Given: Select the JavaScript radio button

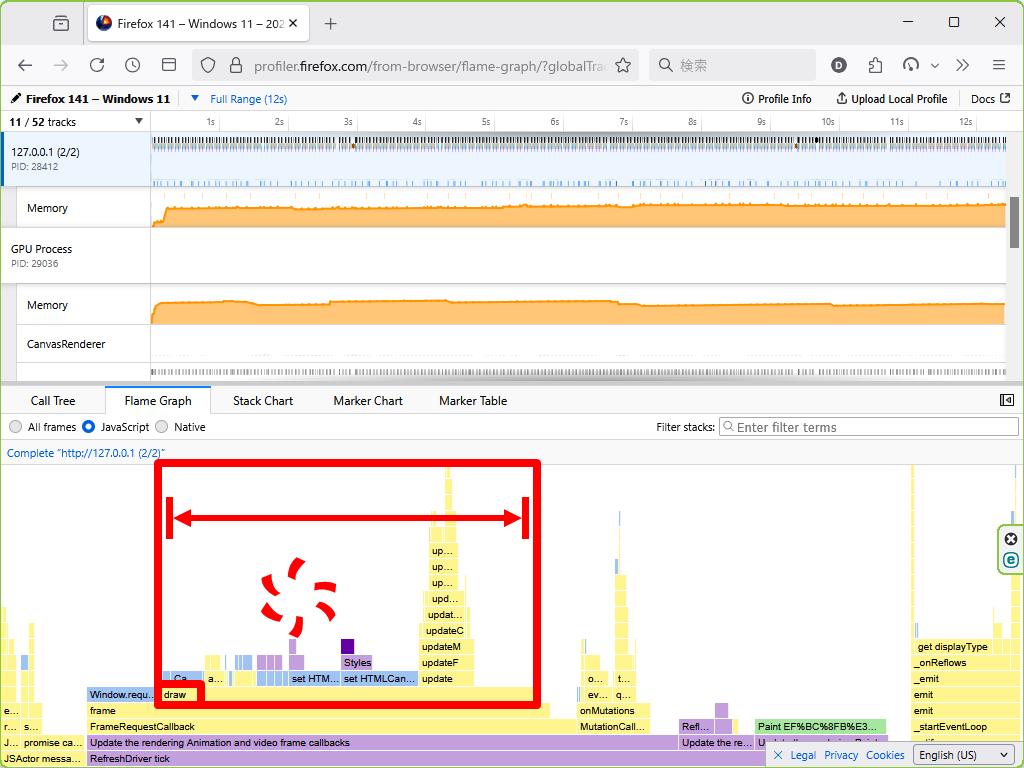Looking at the screenshot, I should click(x=89, y=427).
